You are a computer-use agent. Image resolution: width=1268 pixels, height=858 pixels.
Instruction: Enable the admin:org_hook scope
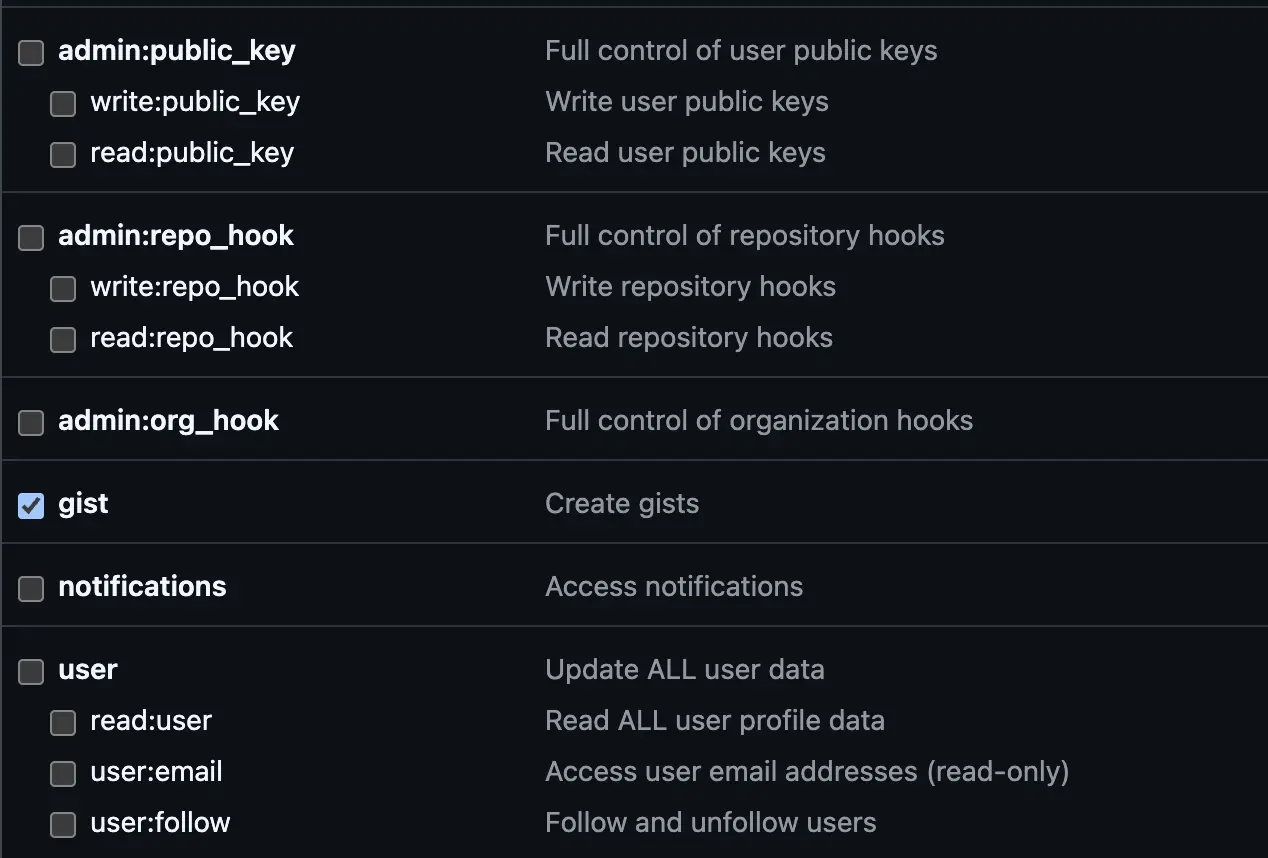[x=30, y=422]
